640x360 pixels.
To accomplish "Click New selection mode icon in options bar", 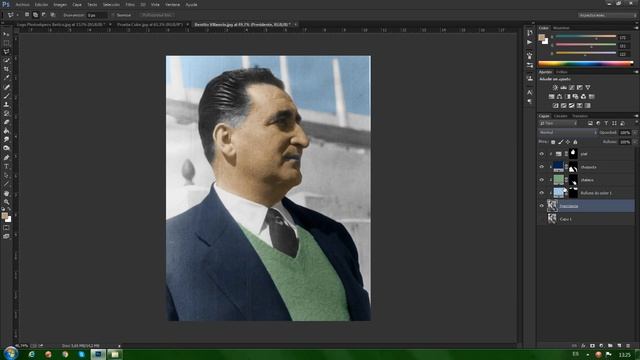I will click(x=27, y=15).
